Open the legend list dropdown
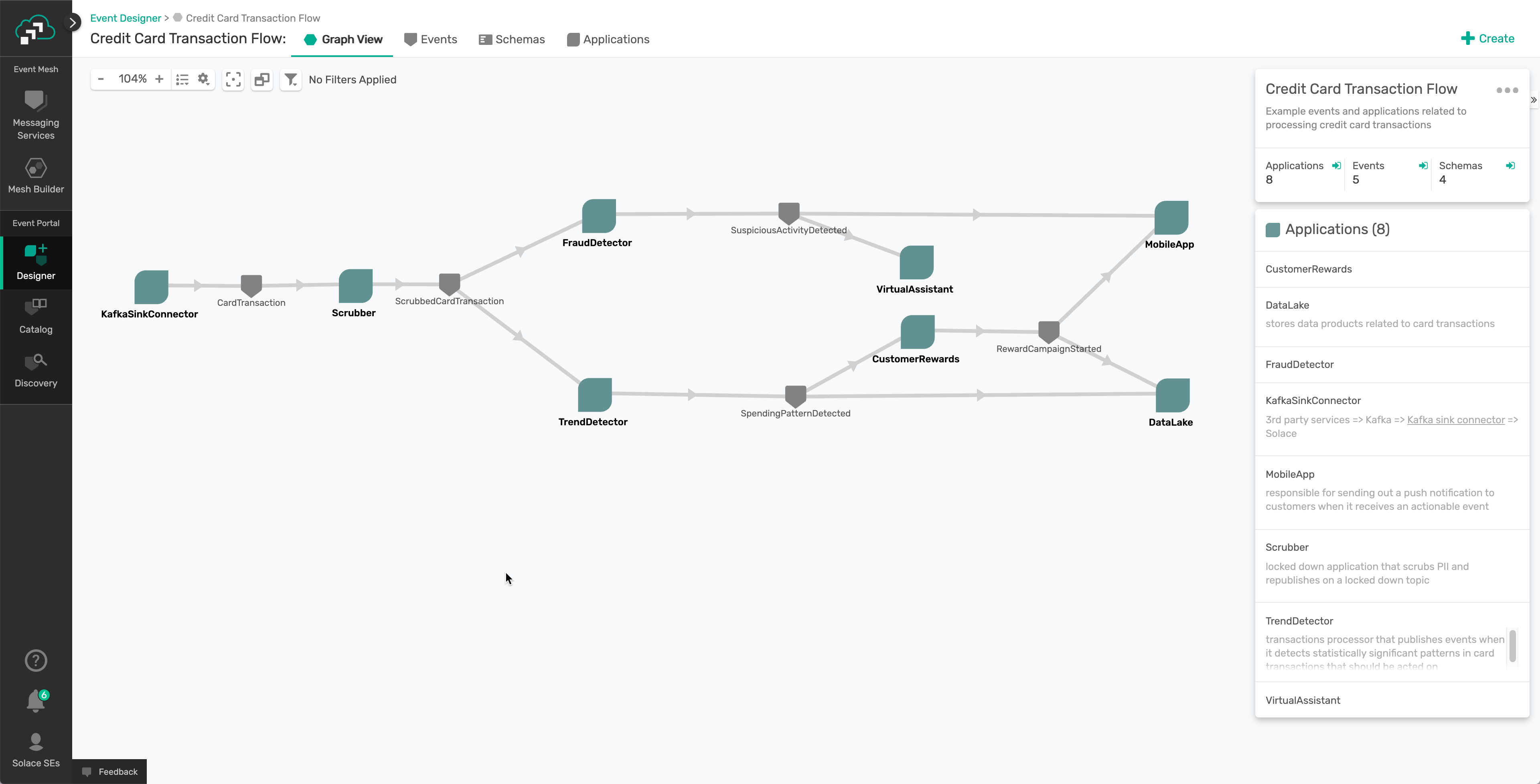The image size is (1540, 784). tap(182, 79)
